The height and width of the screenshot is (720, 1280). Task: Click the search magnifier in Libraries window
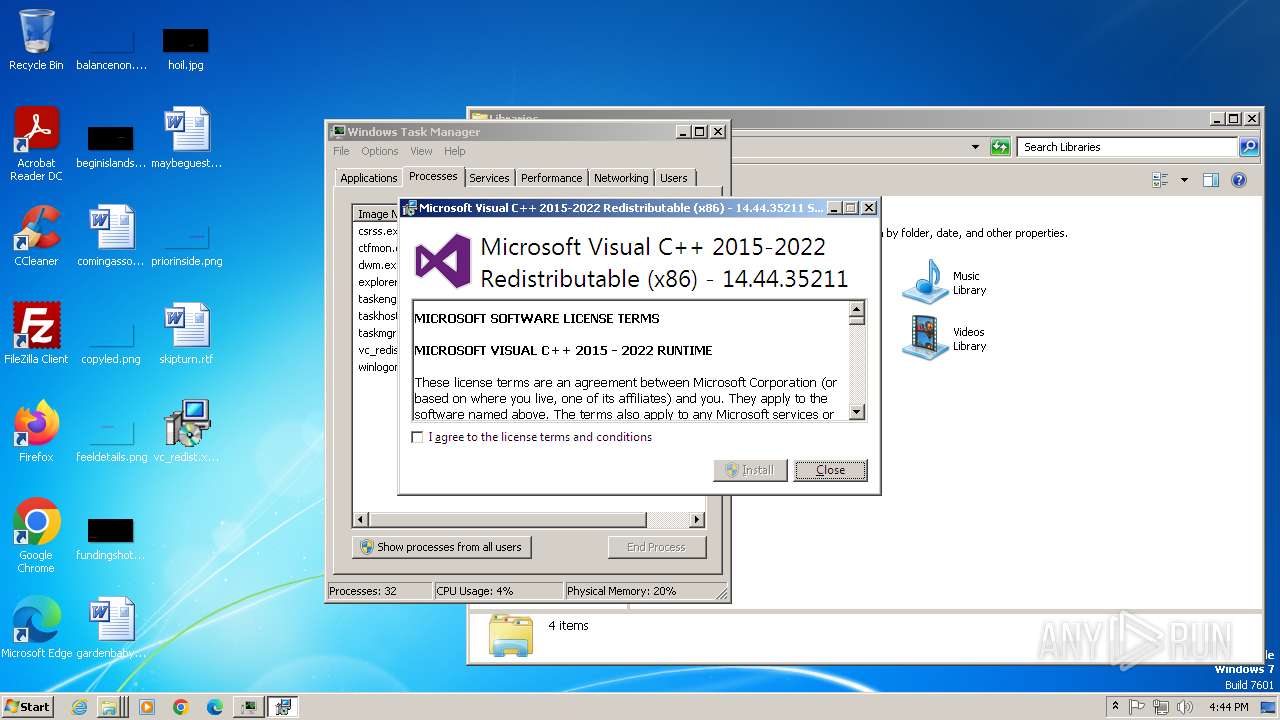[x=1249, y=147]
